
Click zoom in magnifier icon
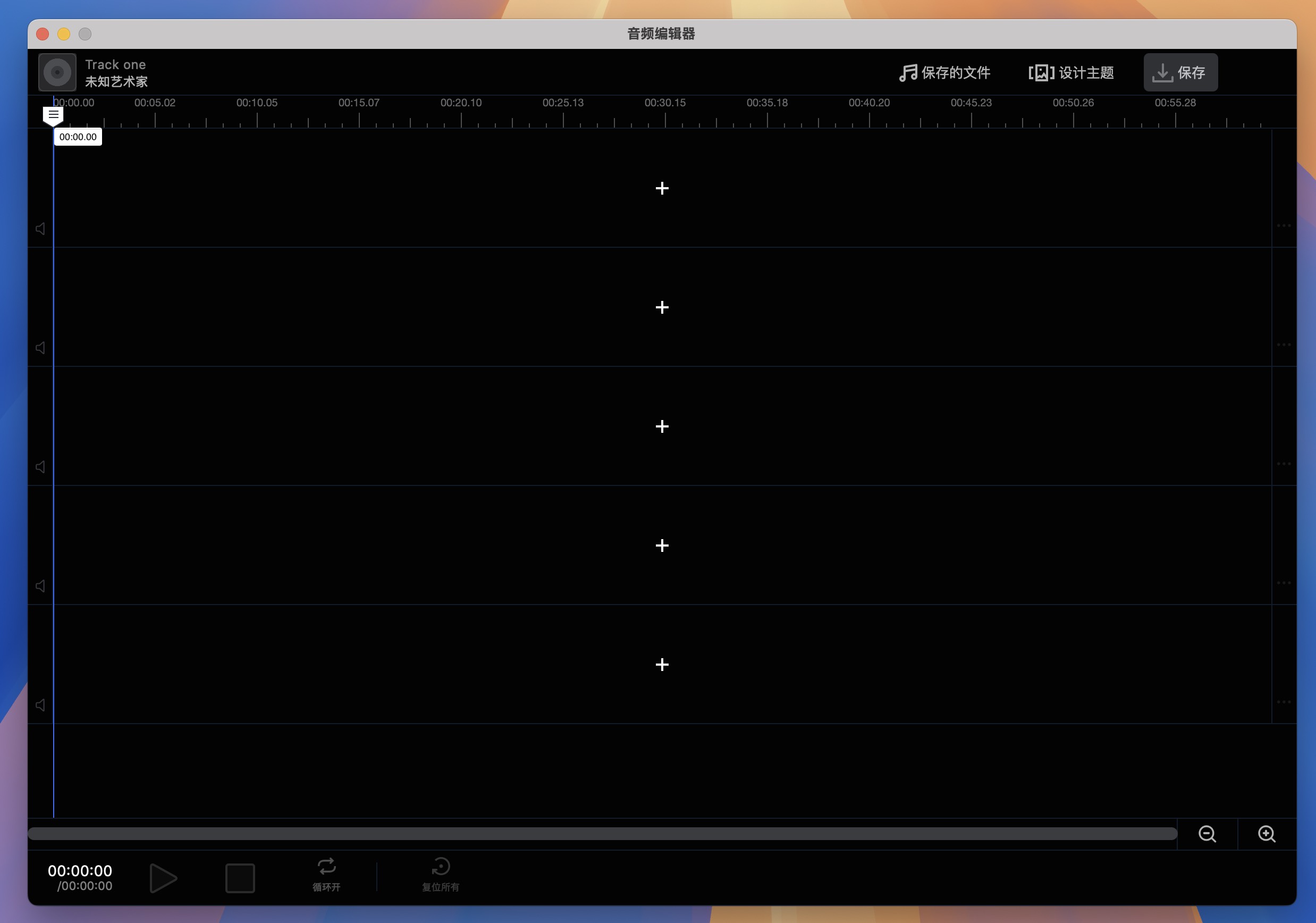coord(1266,833)
